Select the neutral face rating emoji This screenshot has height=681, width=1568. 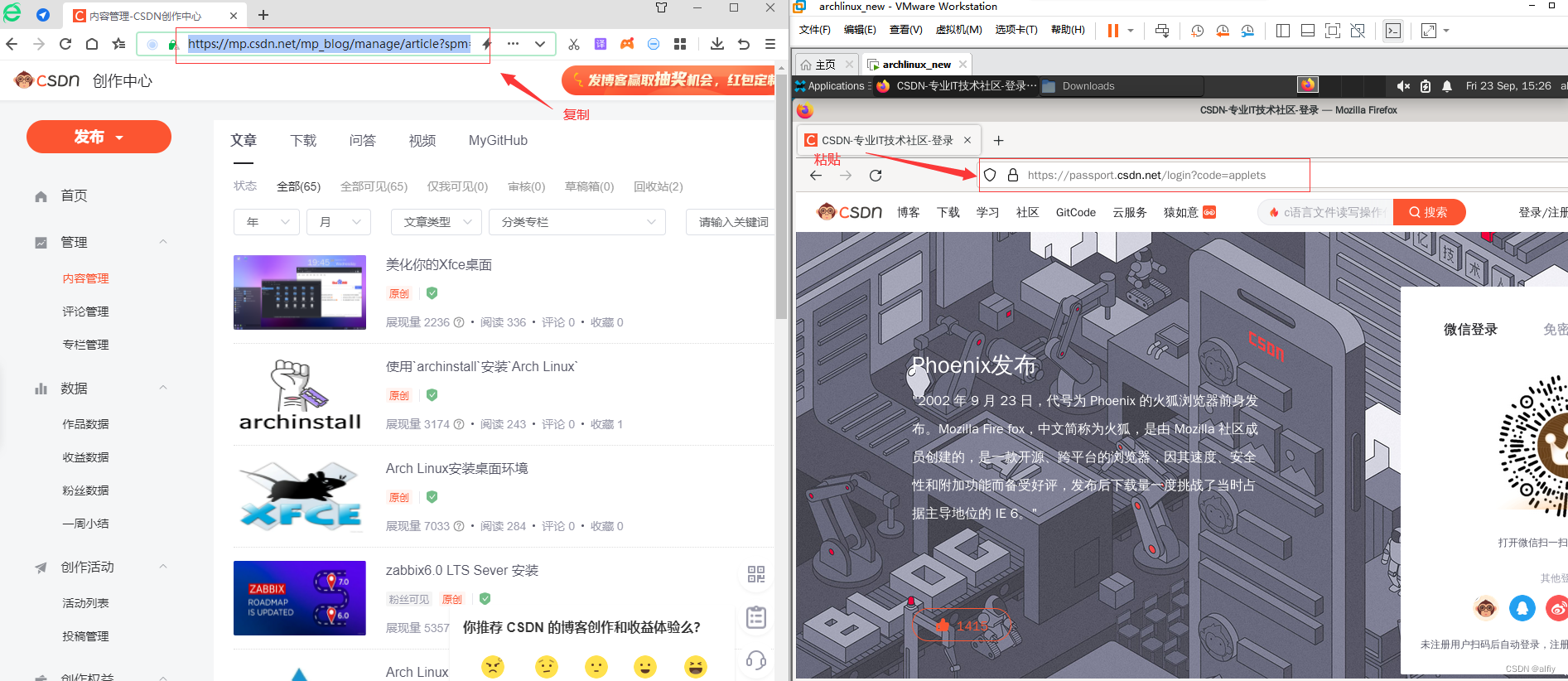pos(596,666)
